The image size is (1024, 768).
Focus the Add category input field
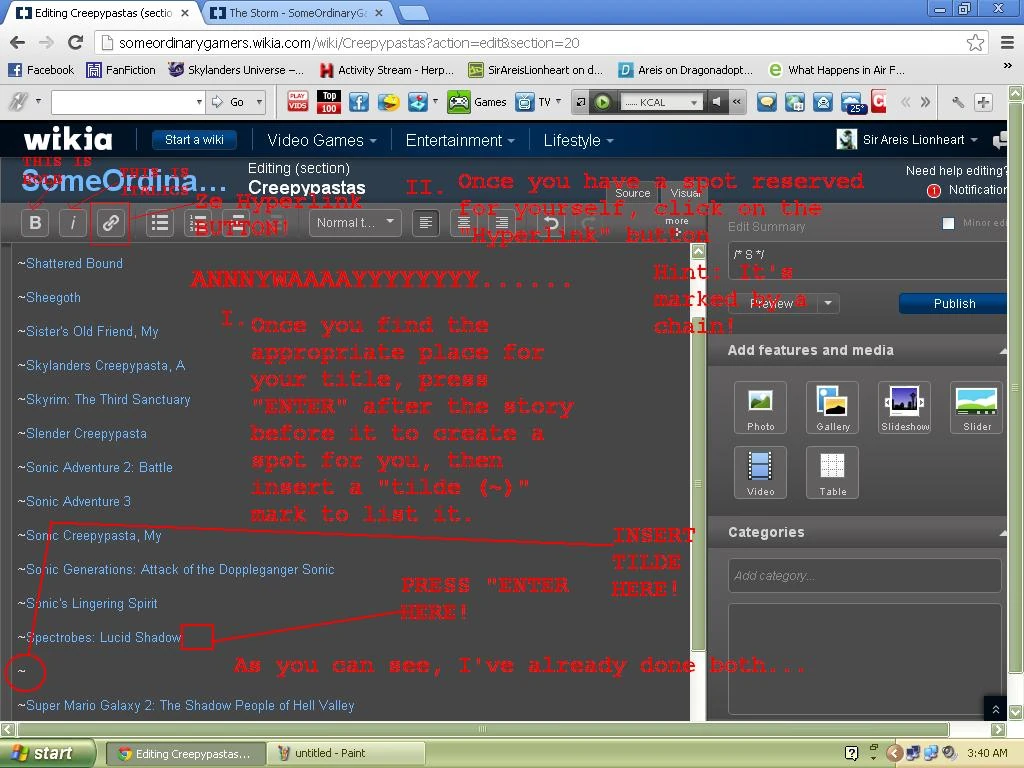(865, 575)
